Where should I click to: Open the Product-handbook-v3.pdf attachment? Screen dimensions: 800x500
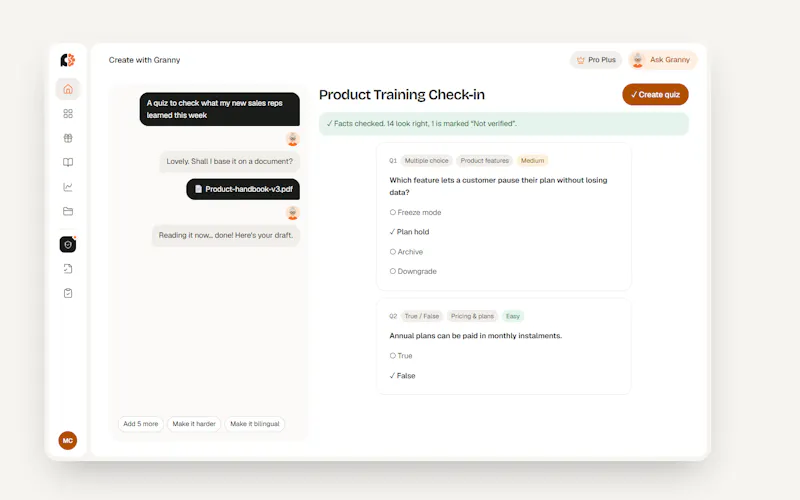coord(243,189)
